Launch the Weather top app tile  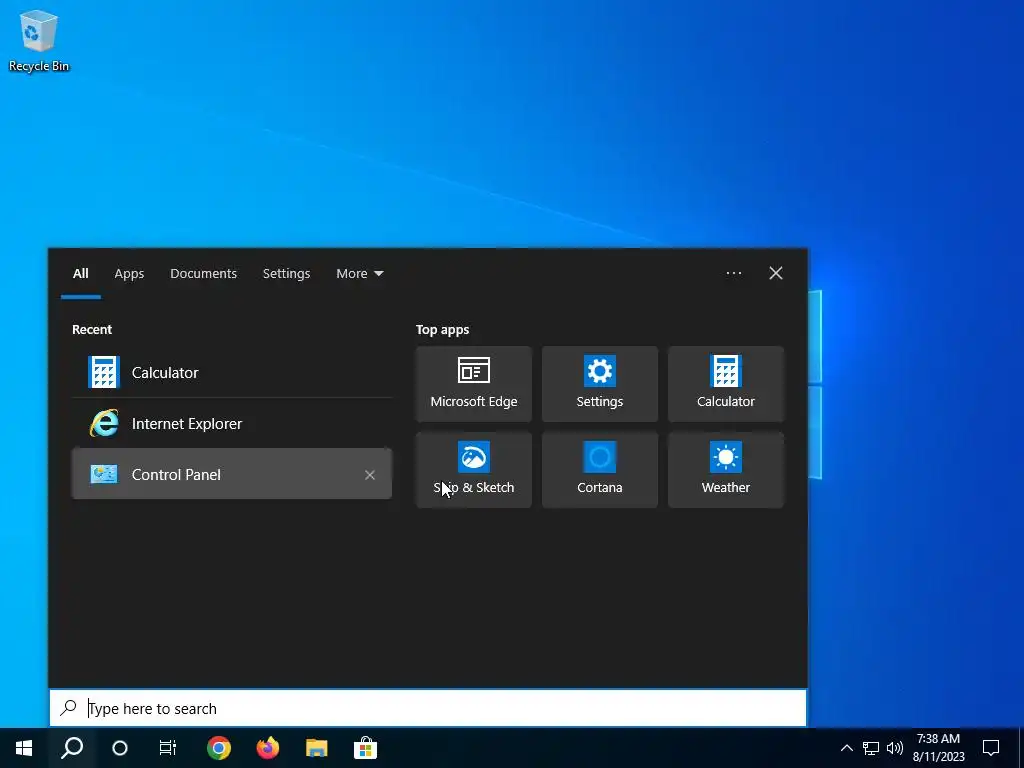point(726,470)
